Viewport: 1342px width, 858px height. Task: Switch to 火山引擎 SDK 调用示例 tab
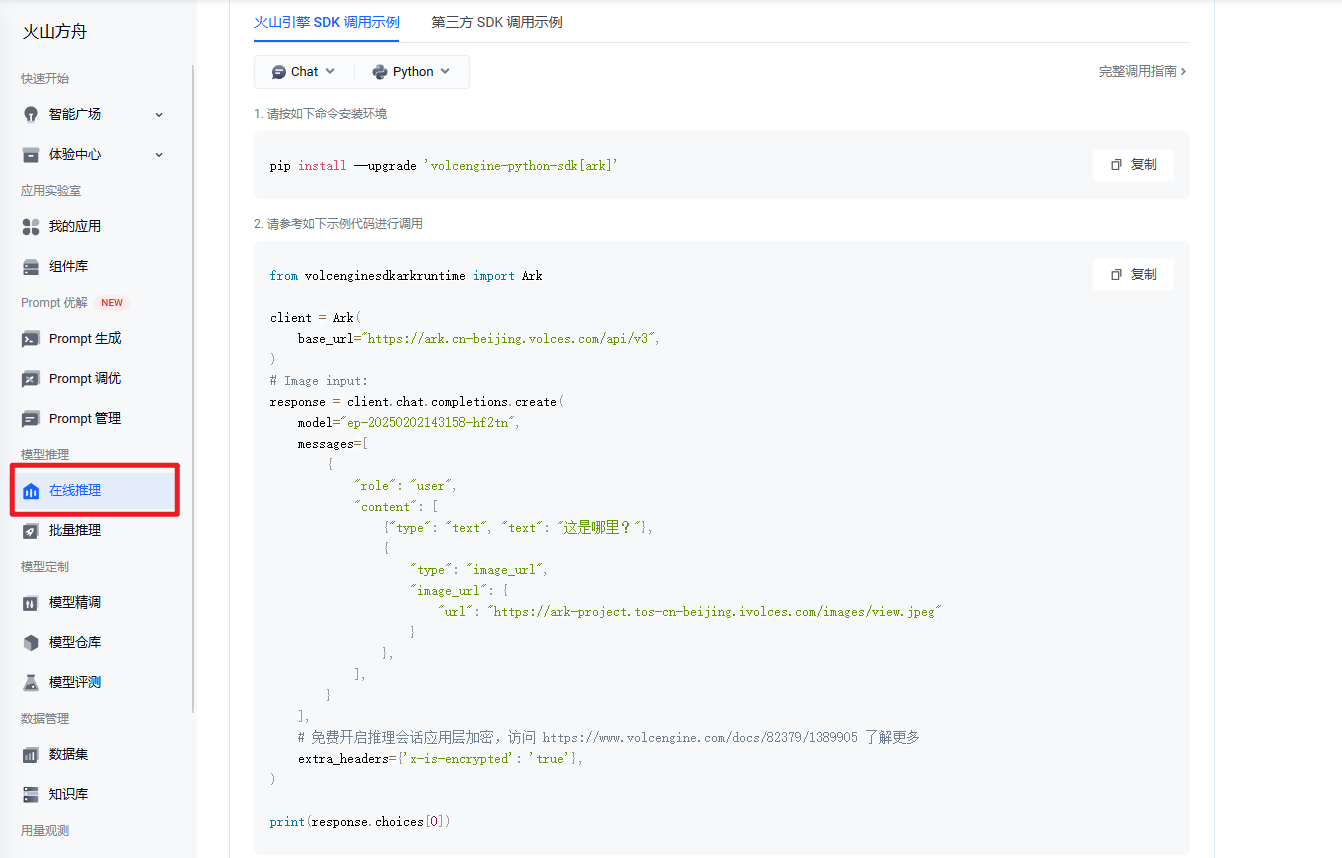tap(327, 22)
